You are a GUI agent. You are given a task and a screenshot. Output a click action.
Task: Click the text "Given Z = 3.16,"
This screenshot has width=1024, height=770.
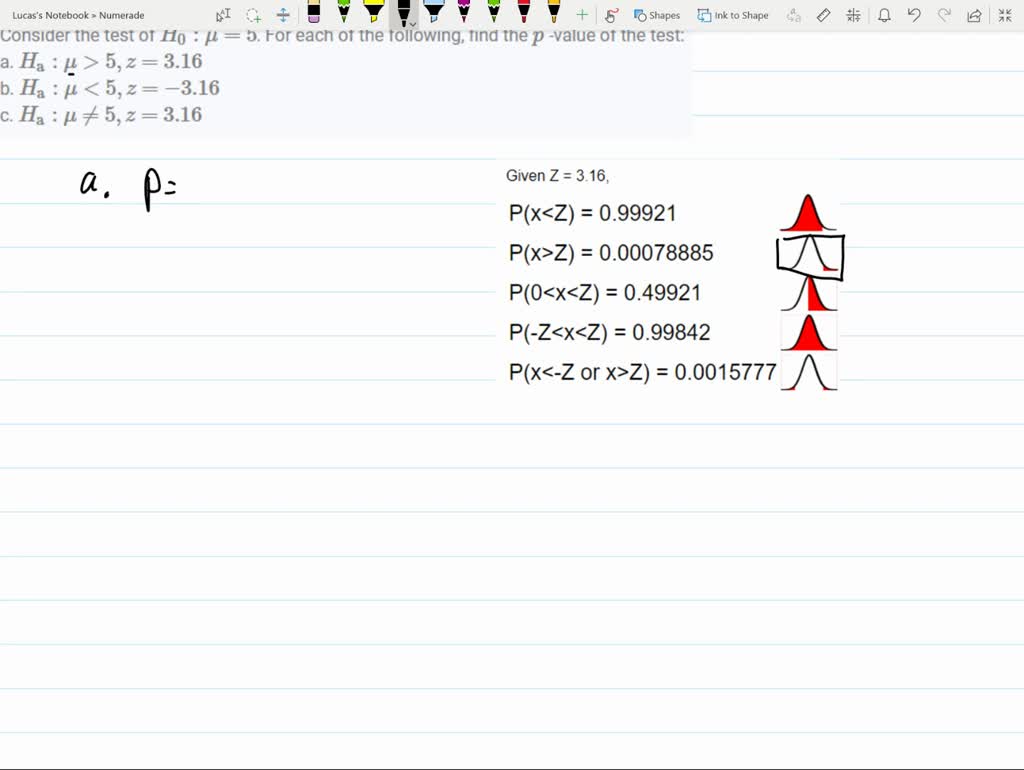[557, 176]
